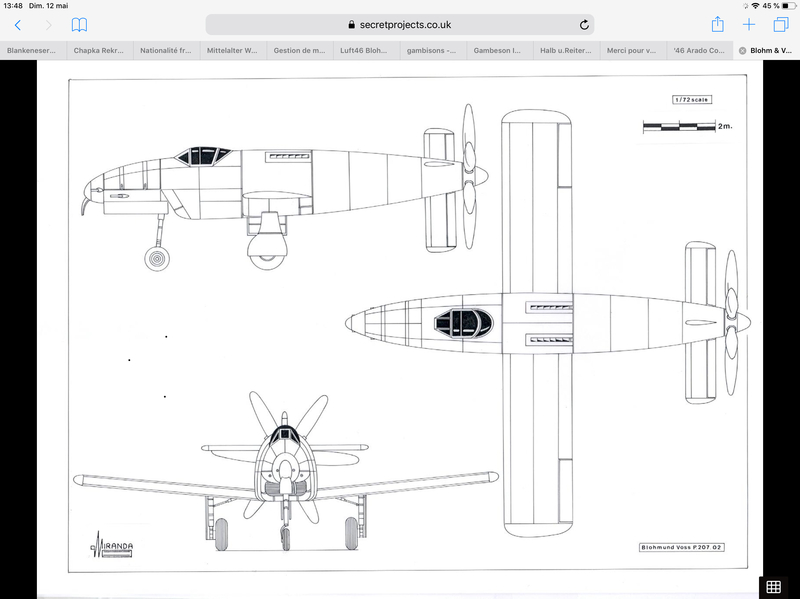
Task: Switch to the Chapka Rekr tab
Action: 99,50
